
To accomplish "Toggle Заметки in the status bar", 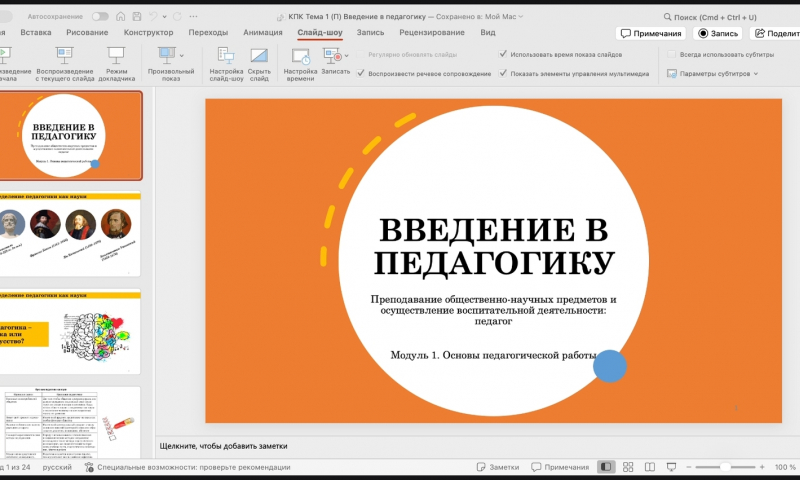I will click(497, 467).
